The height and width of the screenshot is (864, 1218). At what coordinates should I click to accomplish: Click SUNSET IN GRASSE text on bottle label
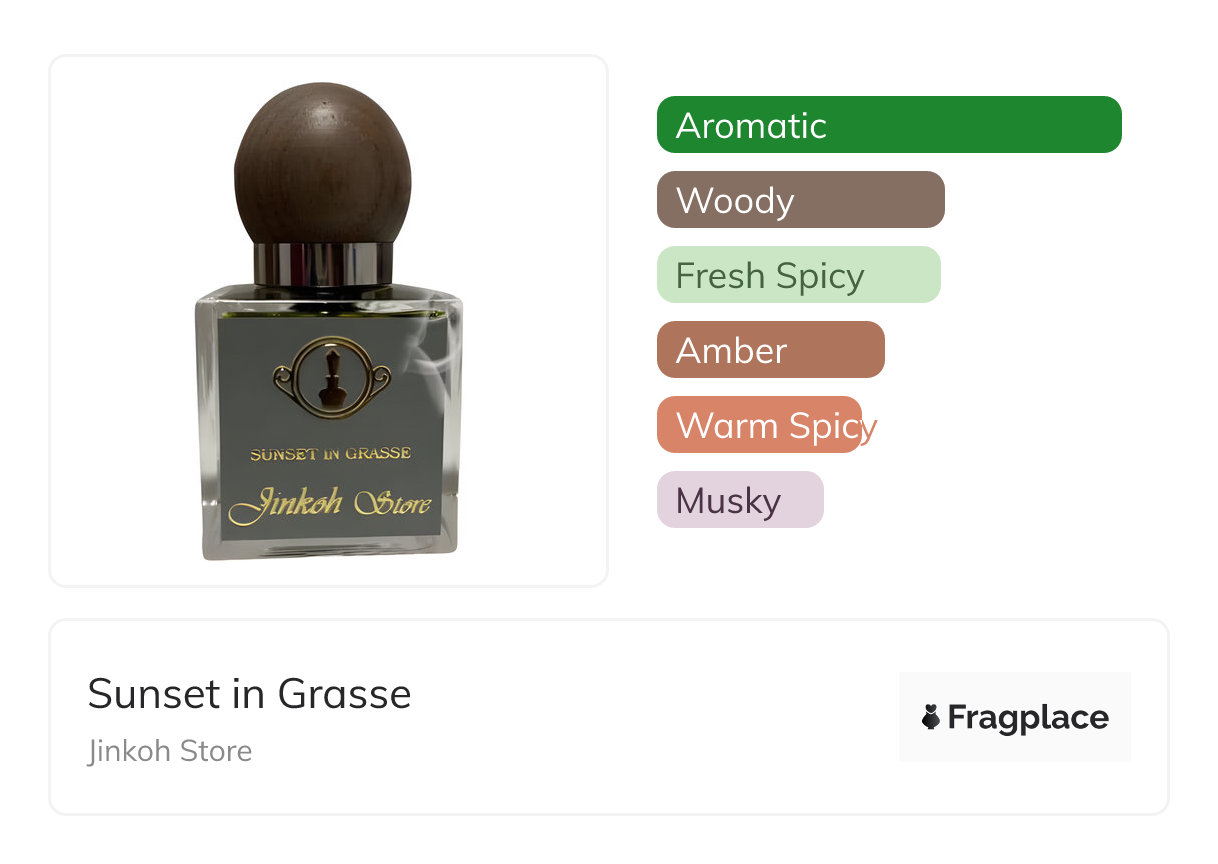(330, 454)
